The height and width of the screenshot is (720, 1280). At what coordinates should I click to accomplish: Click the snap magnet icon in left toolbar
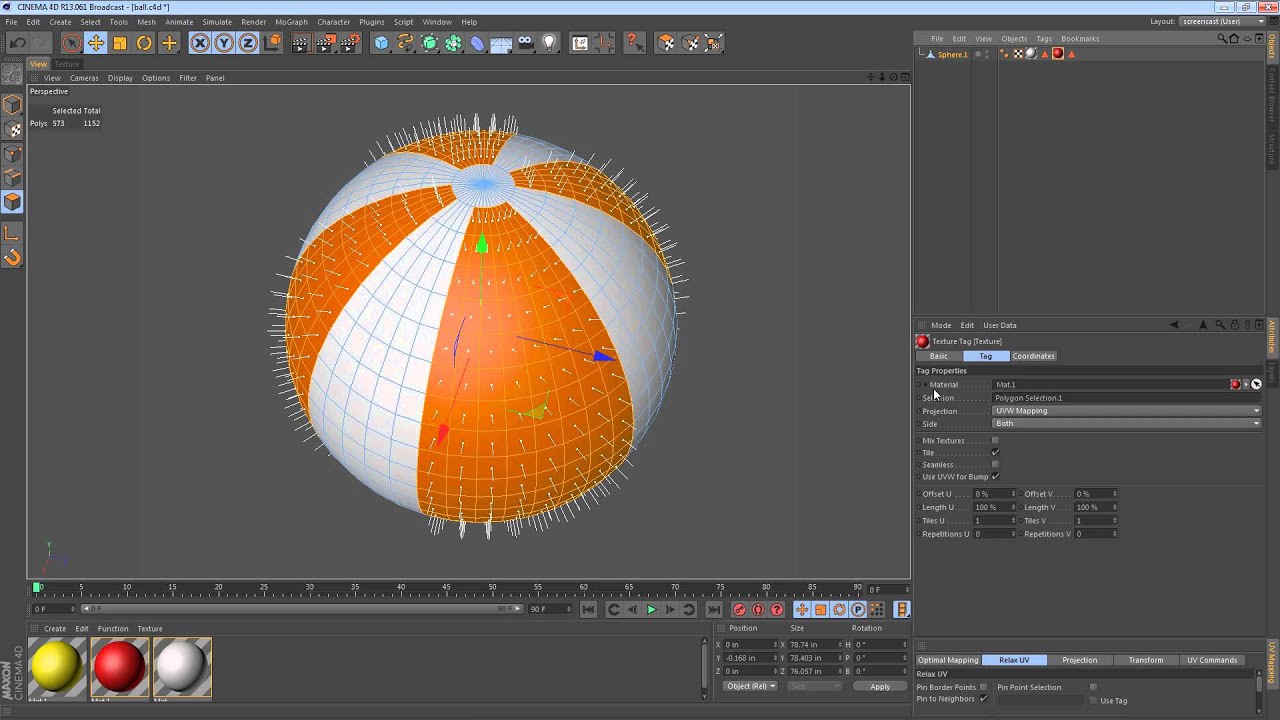(13, 257)
